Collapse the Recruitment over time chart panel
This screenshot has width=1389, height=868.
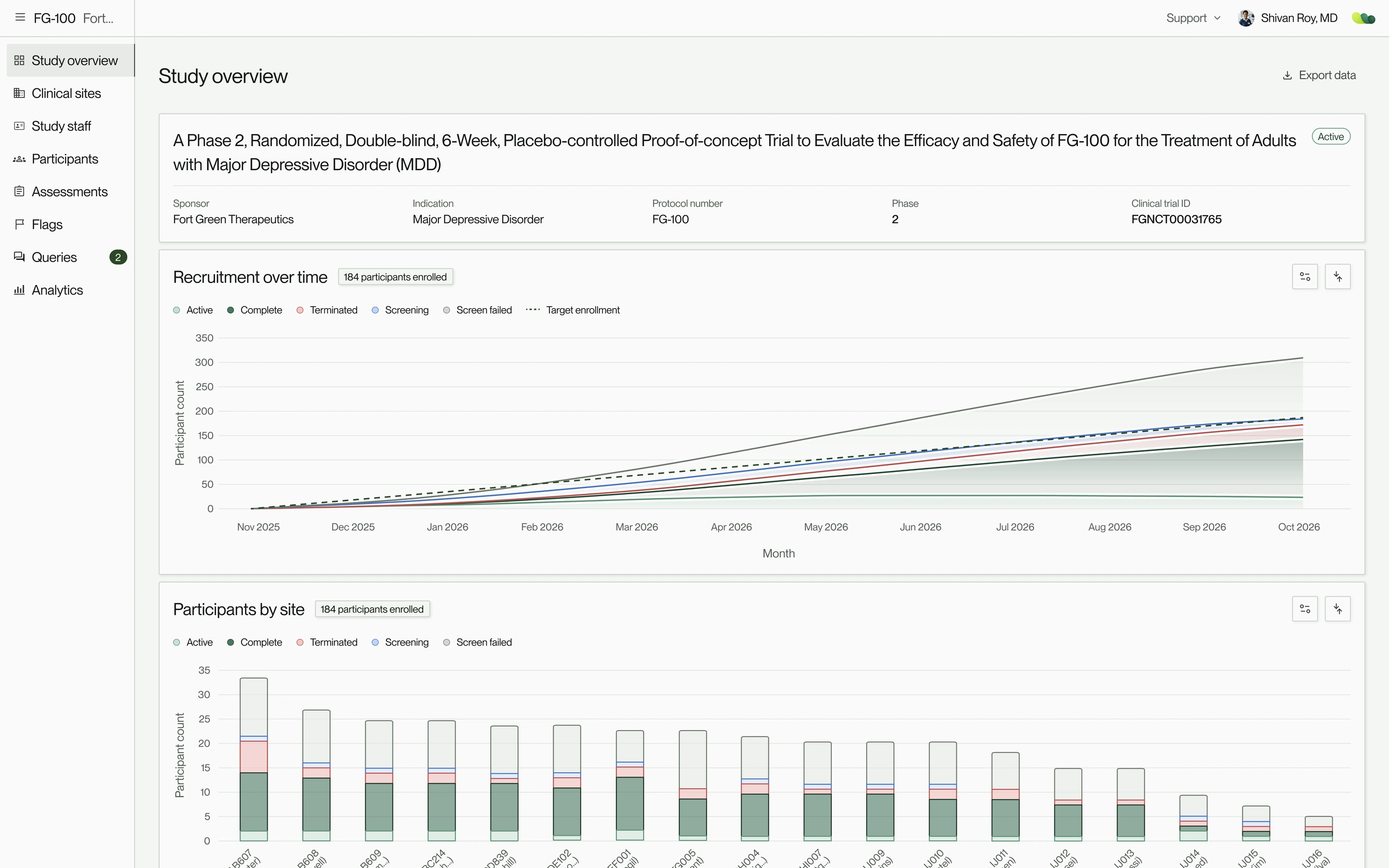[x=1337, y=277]
